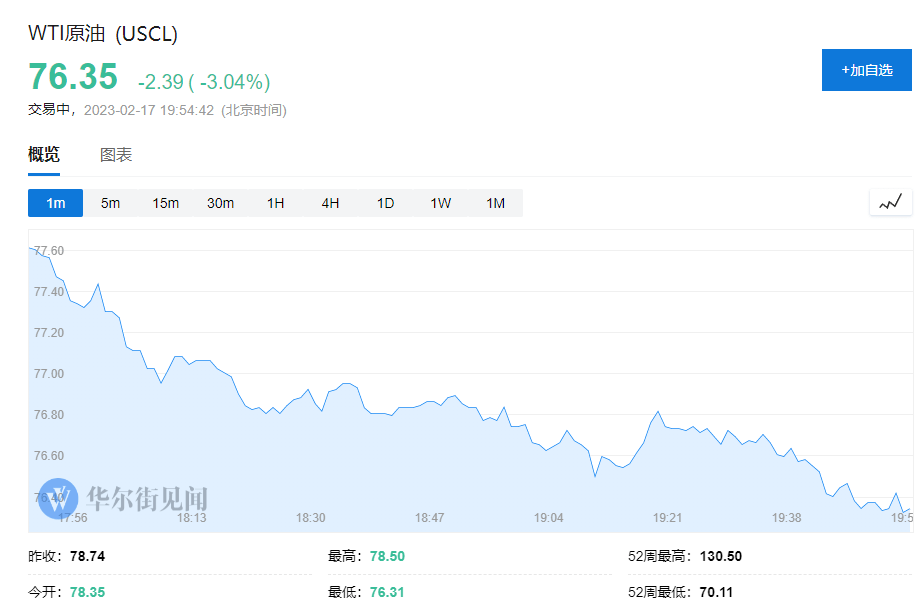Open the 概览 overview tab
The width and height of the screenshot is (920, 609).
pyautogui.click(x=44, y=155)
